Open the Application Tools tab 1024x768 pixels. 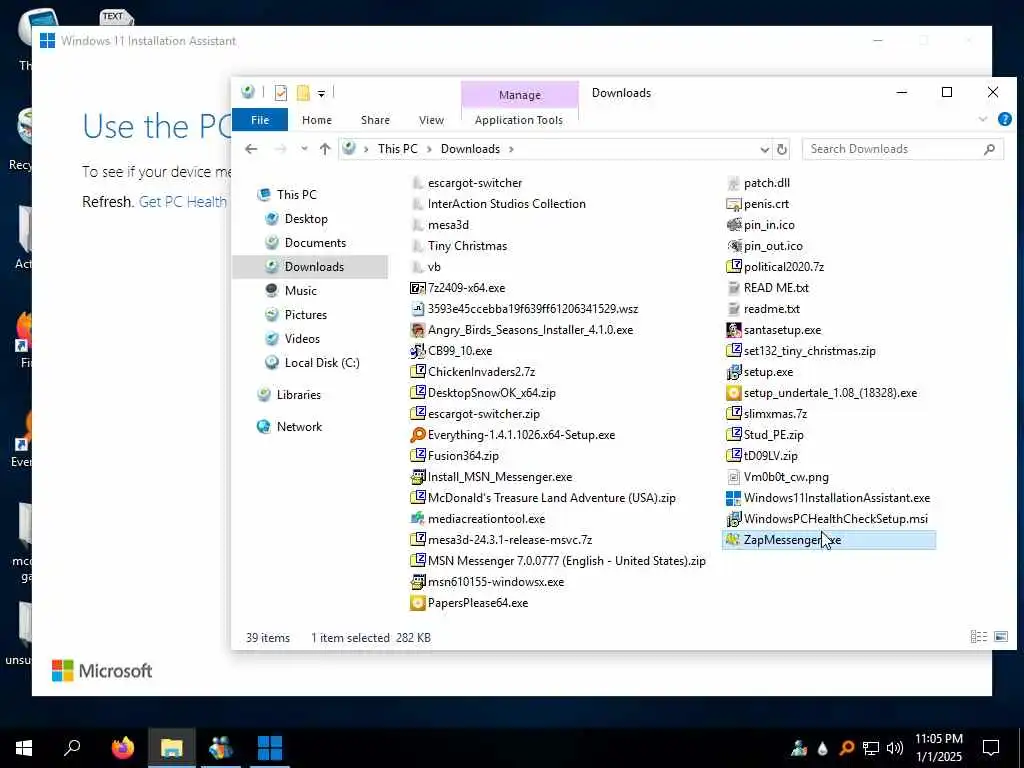(x=519, y=120)
